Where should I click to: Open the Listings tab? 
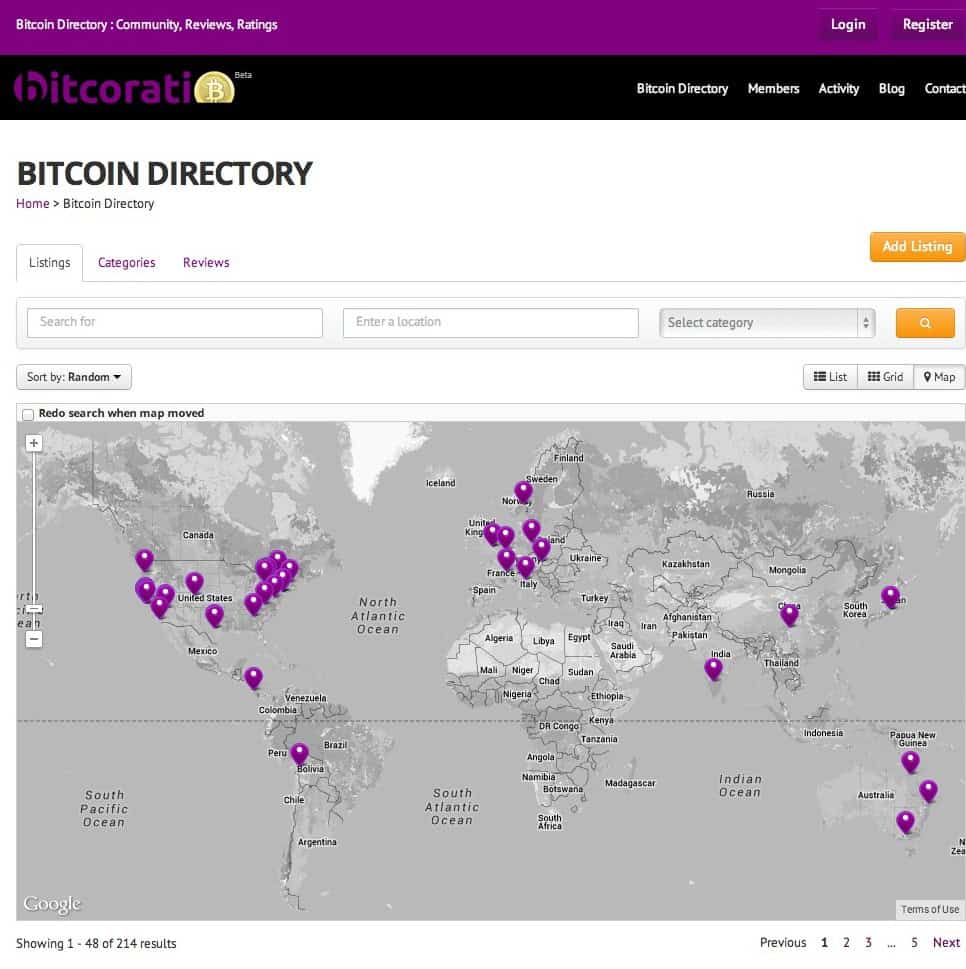tap(49, 263)
